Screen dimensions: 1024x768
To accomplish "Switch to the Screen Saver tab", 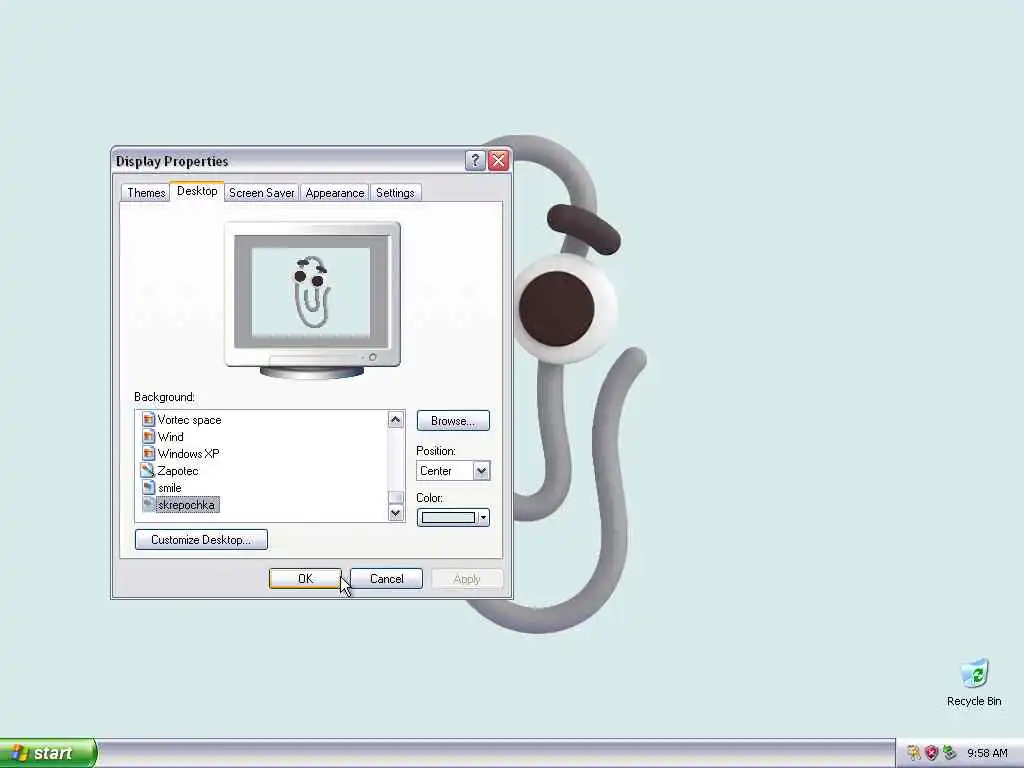I will (261, 193).
